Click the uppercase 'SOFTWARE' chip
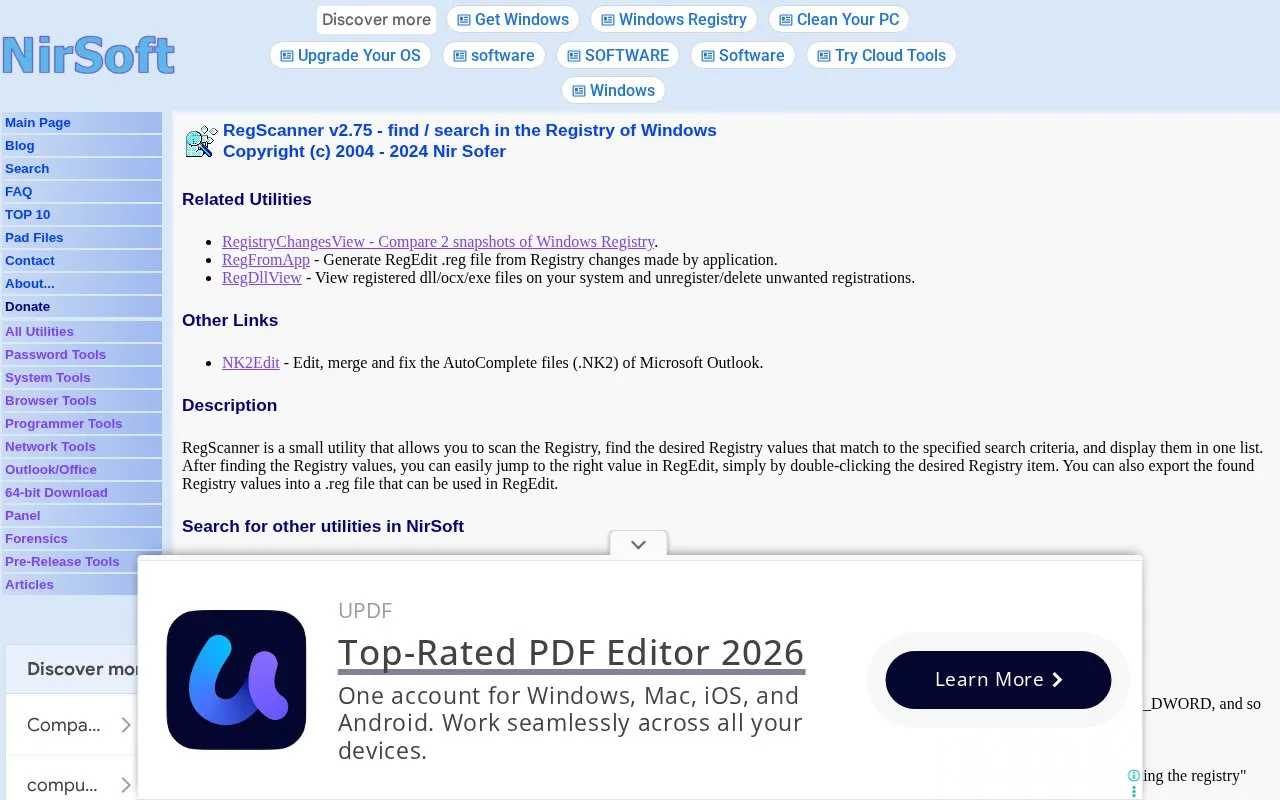Viewport: 1280px width, 800px height. pos(618,55)
